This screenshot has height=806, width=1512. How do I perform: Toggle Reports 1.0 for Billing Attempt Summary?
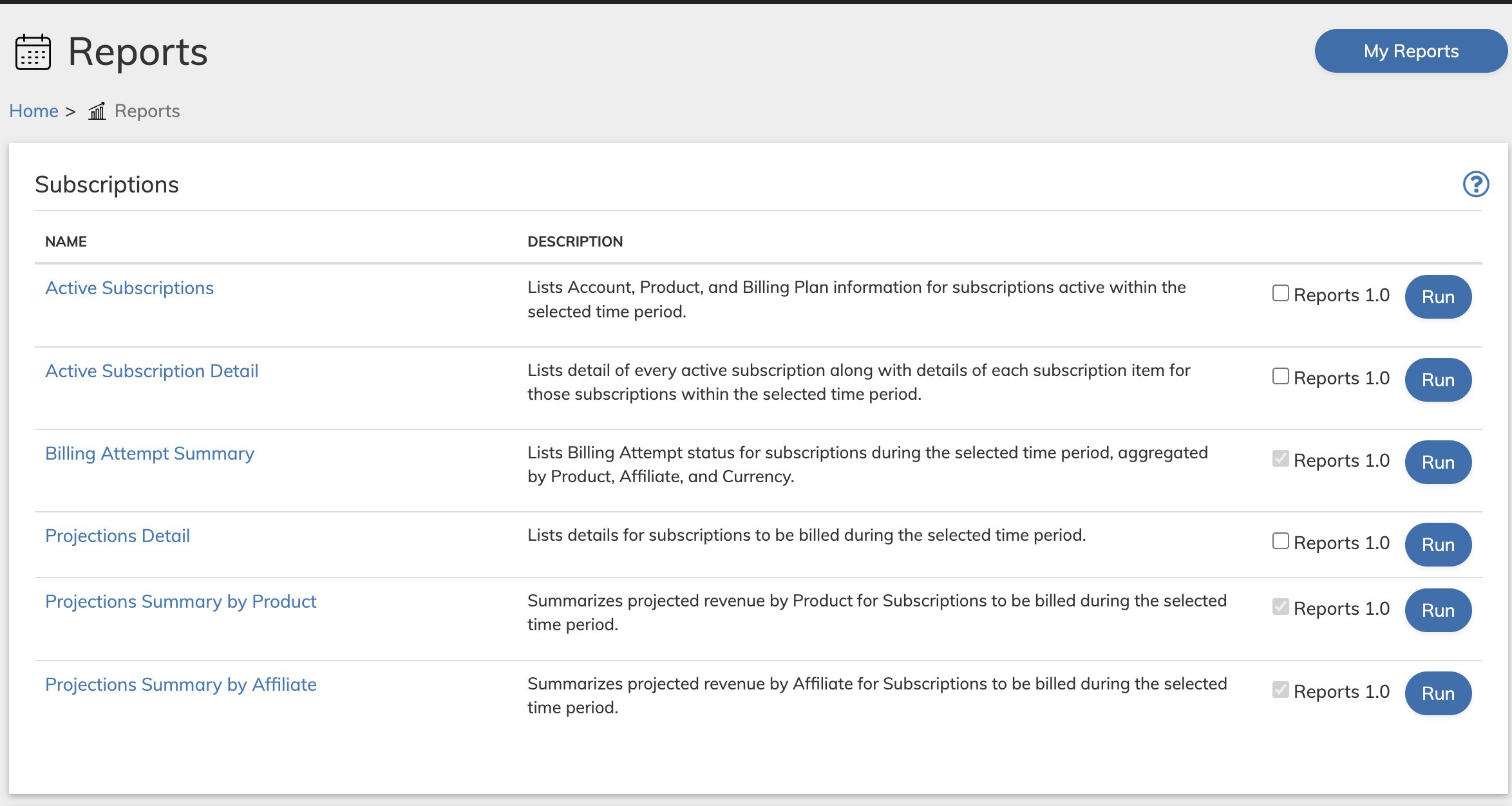coord(1280,458)
